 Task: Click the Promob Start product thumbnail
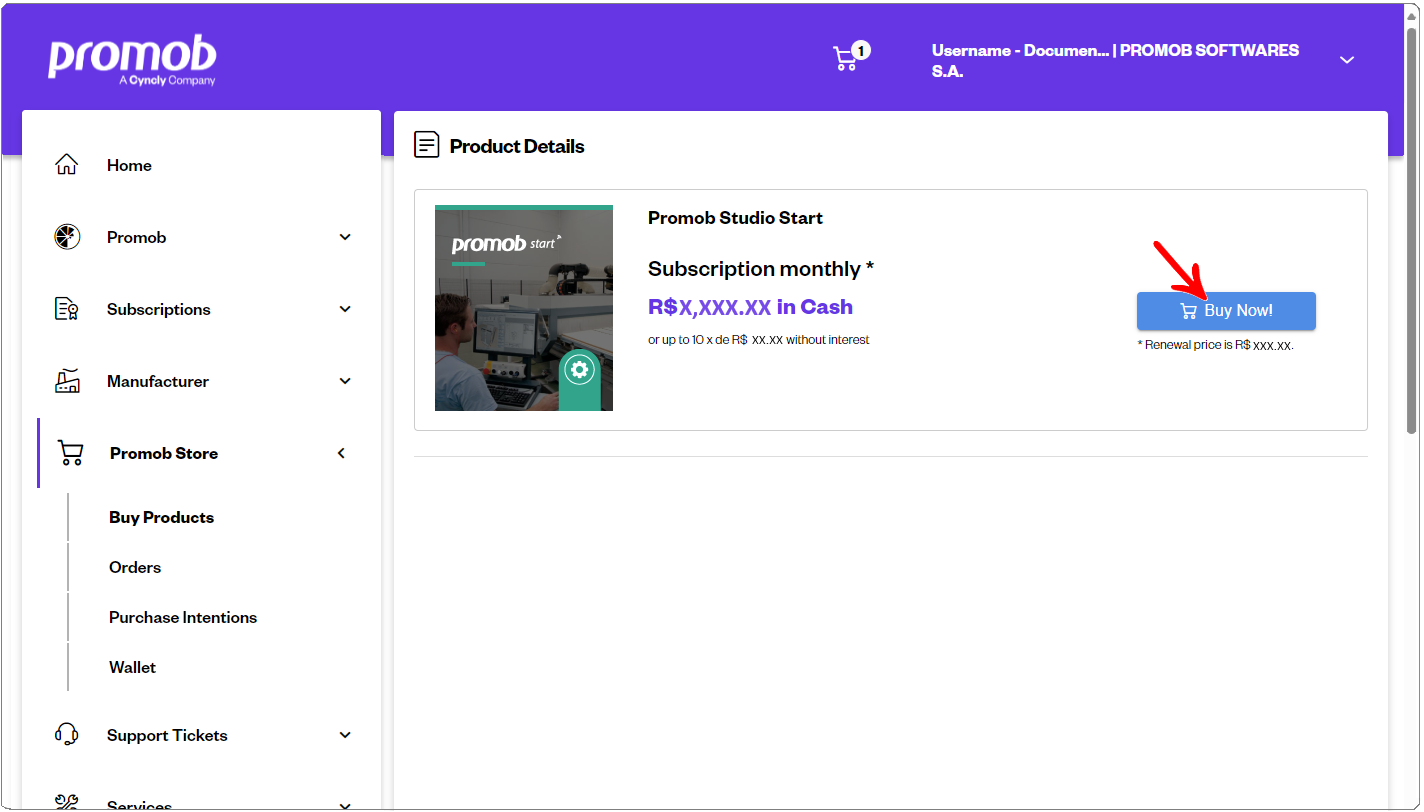tap(524, 308)
